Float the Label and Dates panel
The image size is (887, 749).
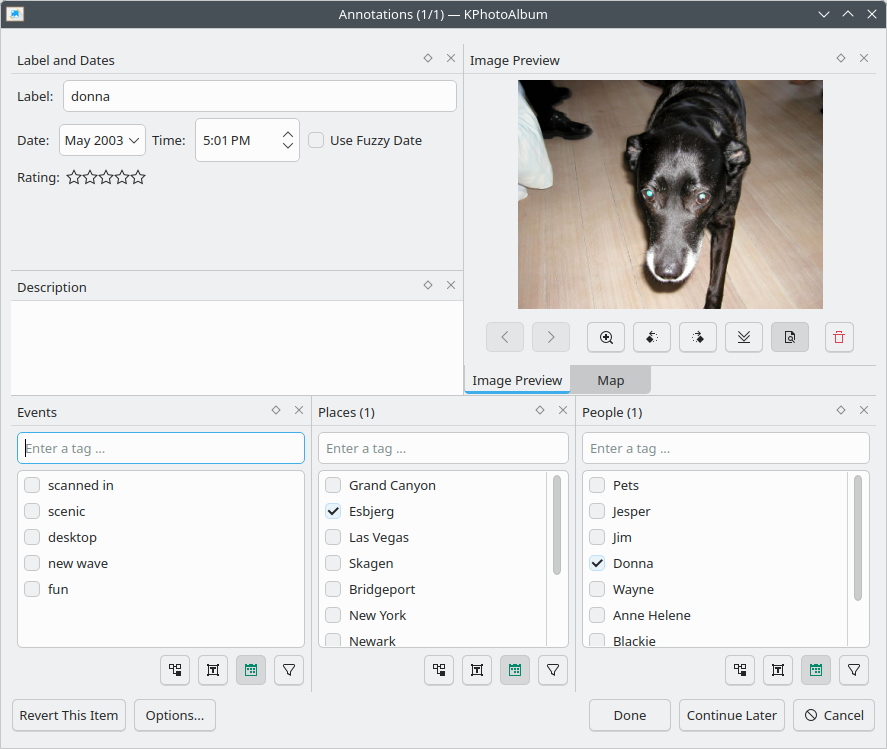428,58
